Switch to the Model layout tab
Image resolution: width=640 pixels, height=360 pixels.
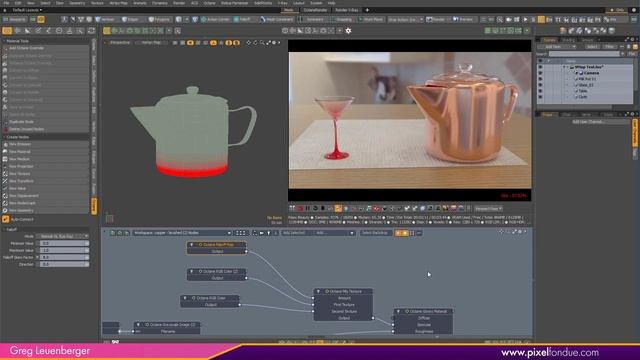coord(289,10)
